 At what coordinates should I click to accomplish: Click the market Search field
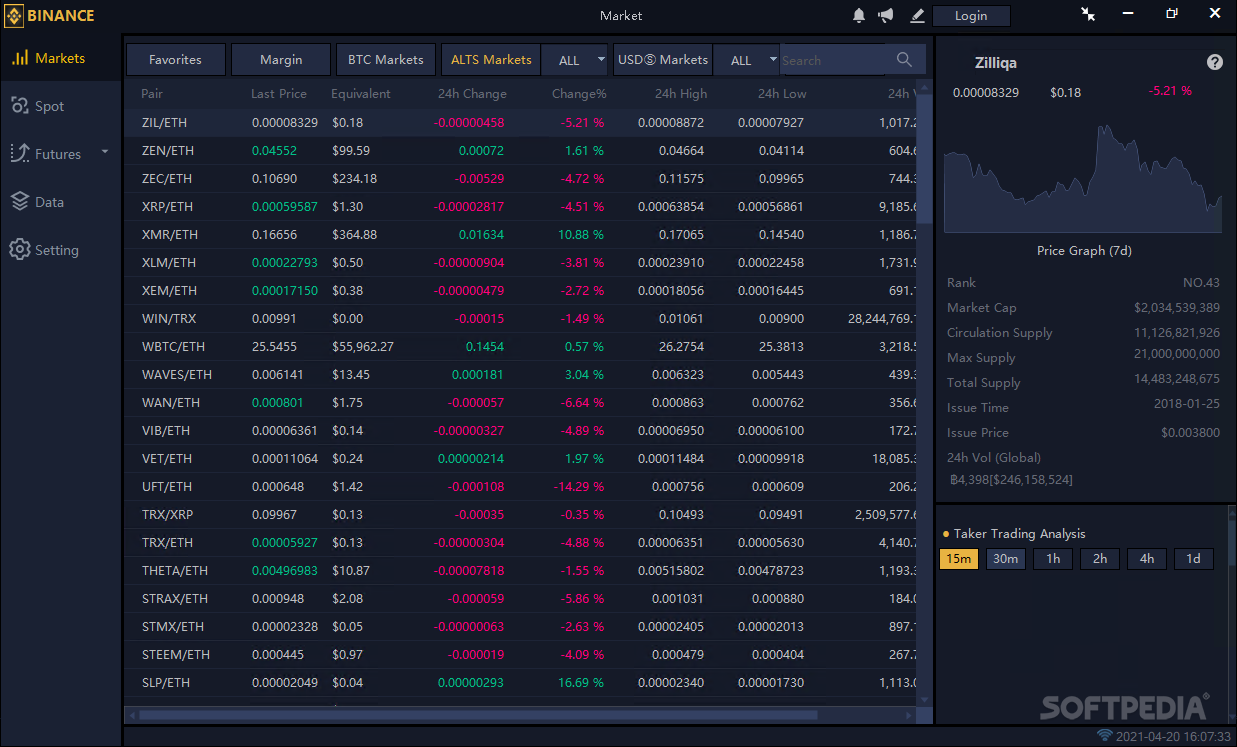click(832, 60)
